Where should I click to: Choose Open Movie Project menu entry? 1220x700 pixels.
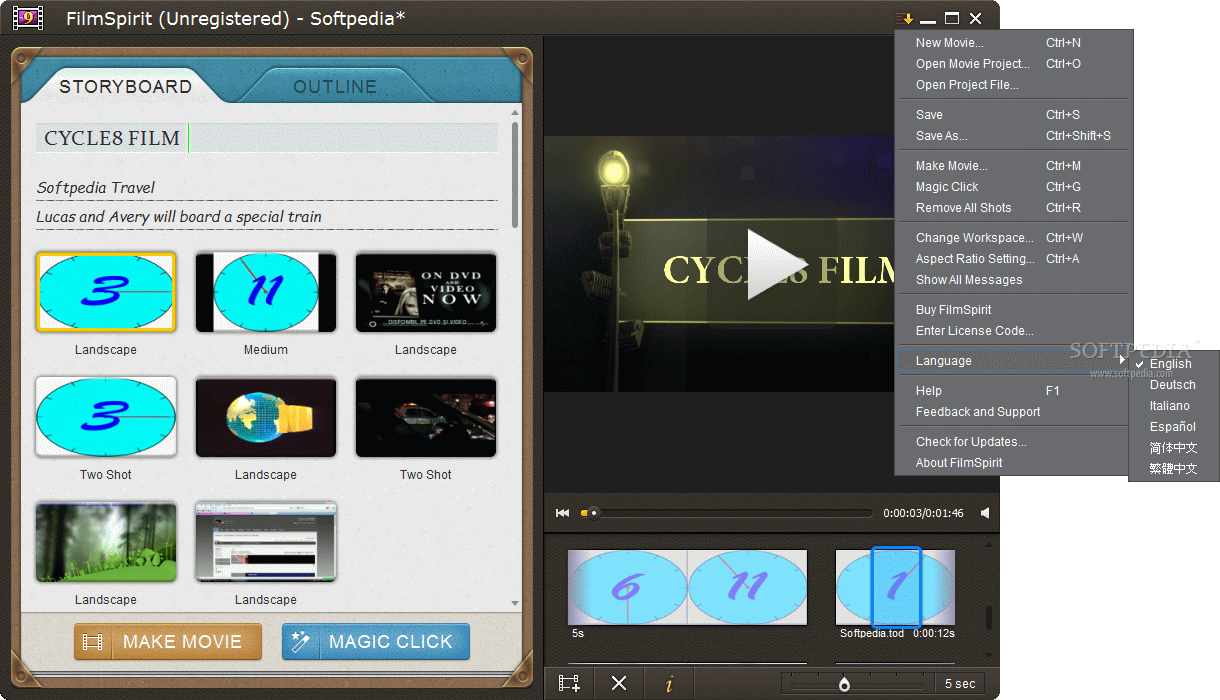coord(1014,64)
